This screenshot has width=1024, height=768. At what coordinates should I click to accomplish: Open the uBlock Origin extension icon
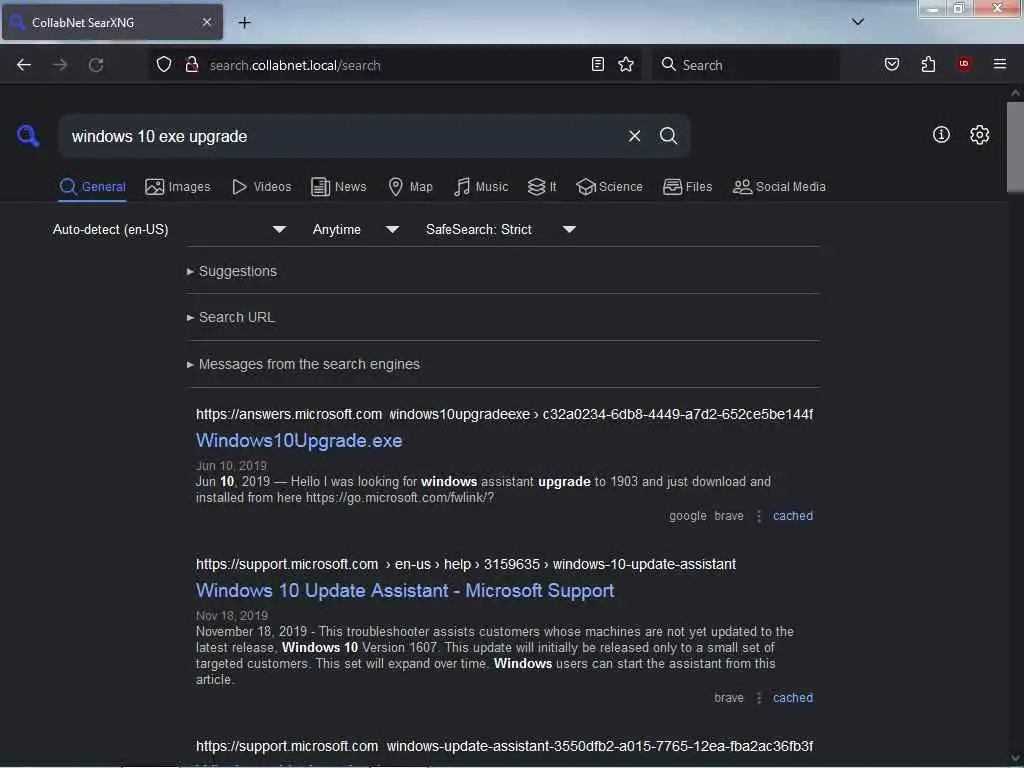point(964,63)
